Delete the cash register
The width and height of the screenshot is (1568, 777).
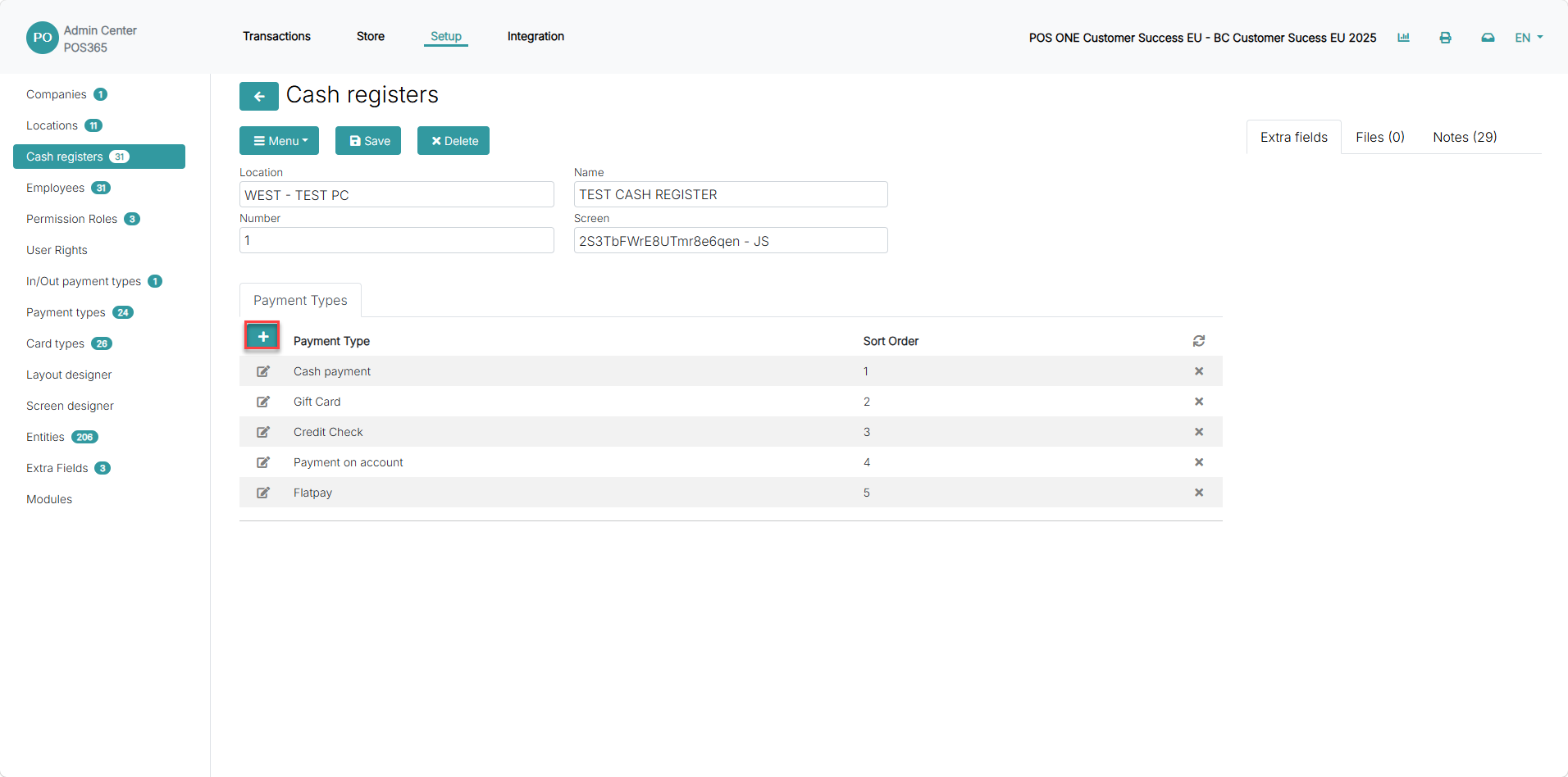(x=454, y=141)
